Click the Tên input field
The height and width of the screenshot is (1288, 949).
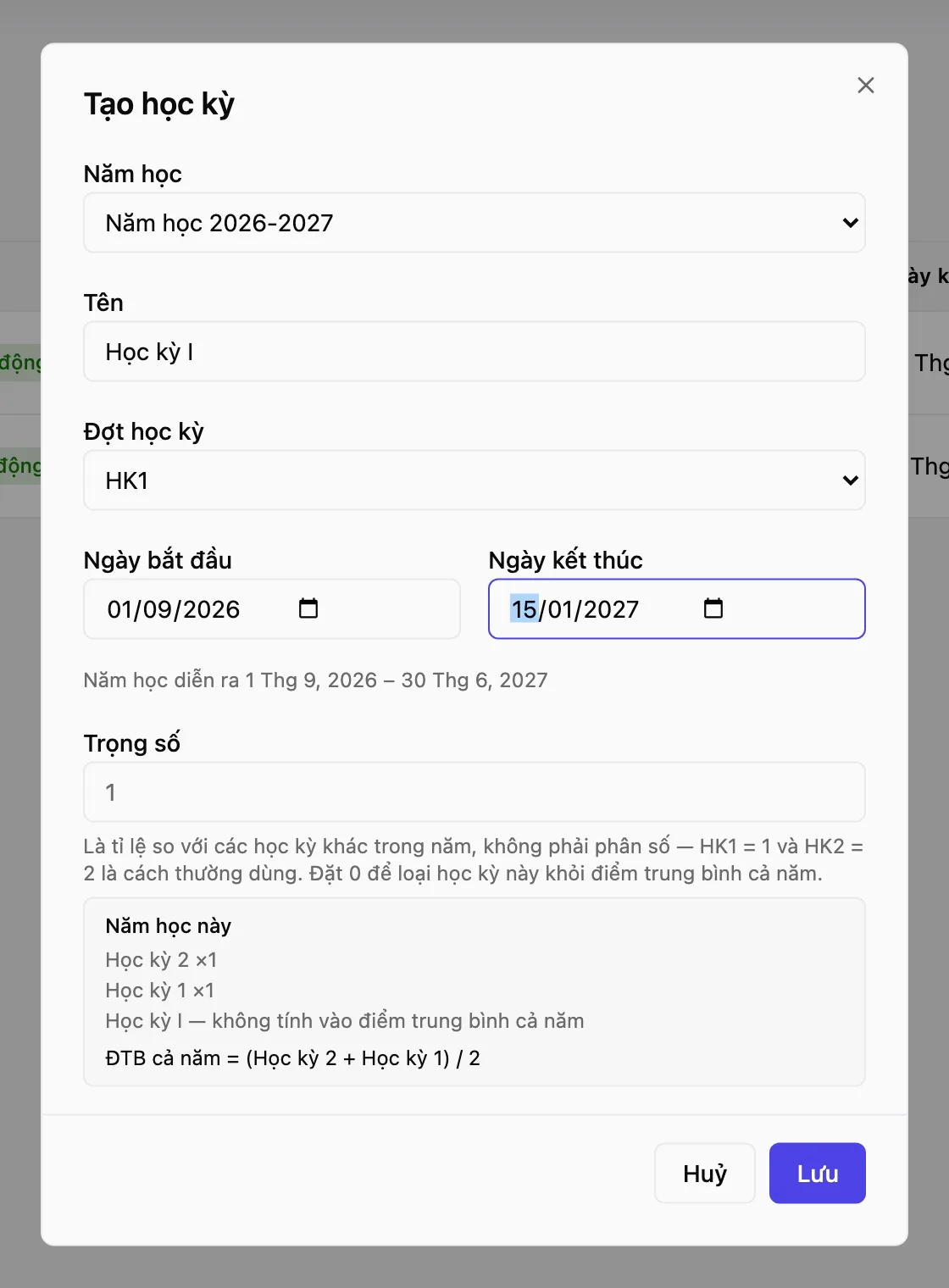[x=474, y=352]
